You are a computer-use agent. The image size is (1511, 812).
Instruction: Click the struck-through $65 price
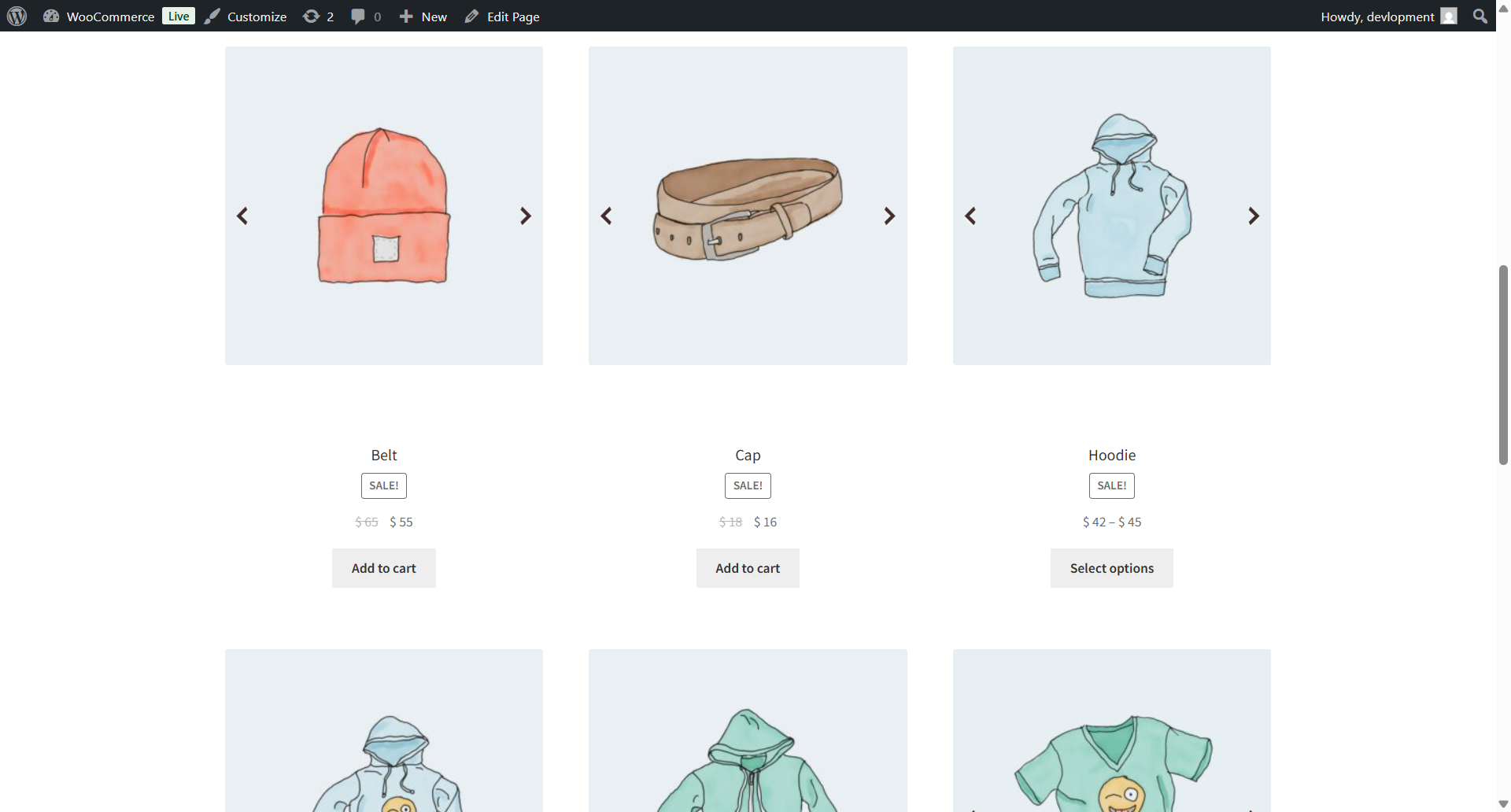pos(367,522)
